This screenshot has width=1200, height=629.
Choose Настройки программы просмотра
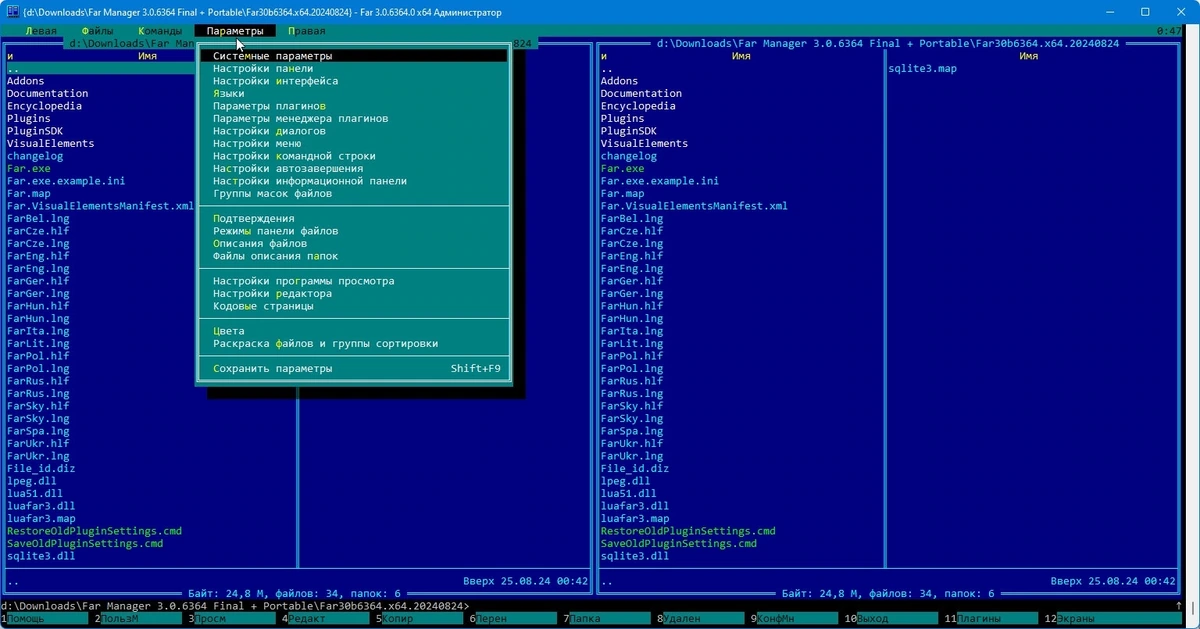[355, 281]
